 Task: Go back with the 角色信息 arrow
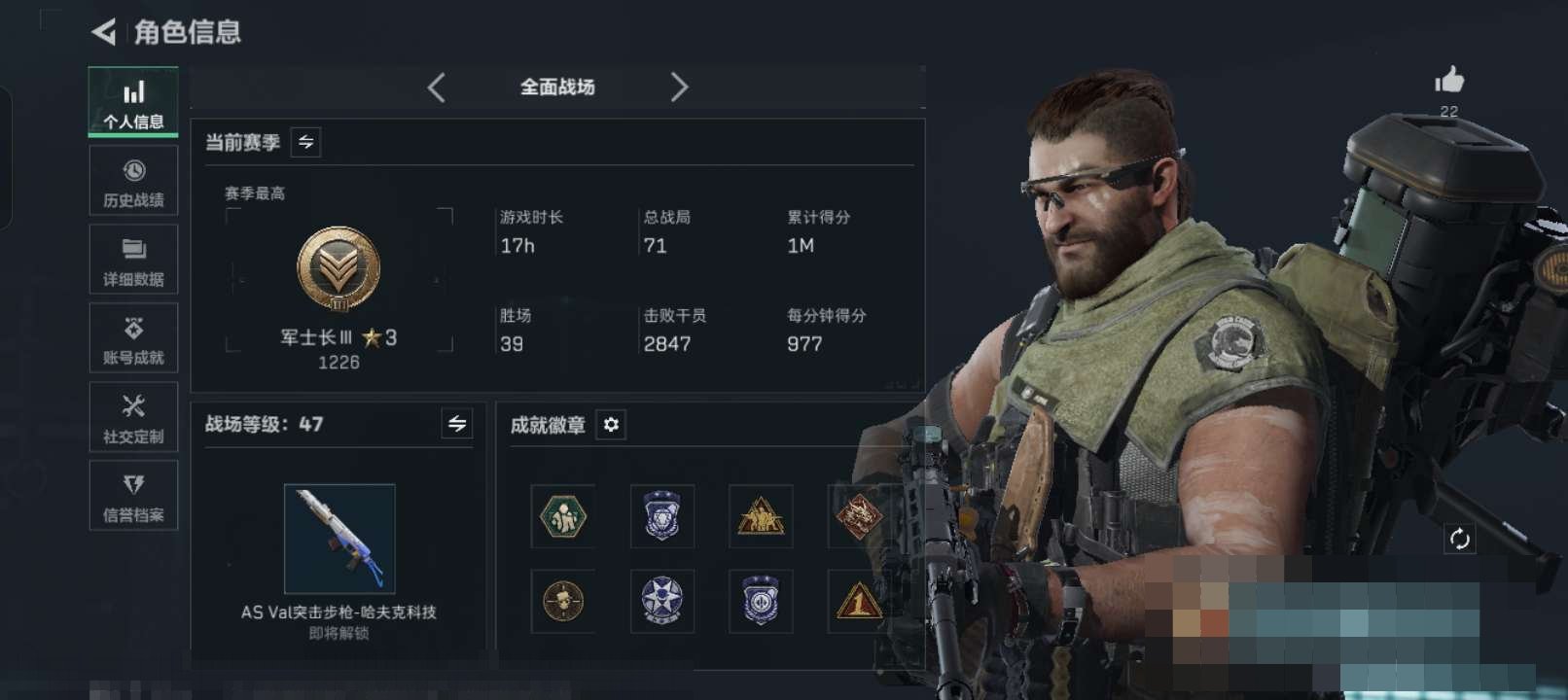(104, 32)
